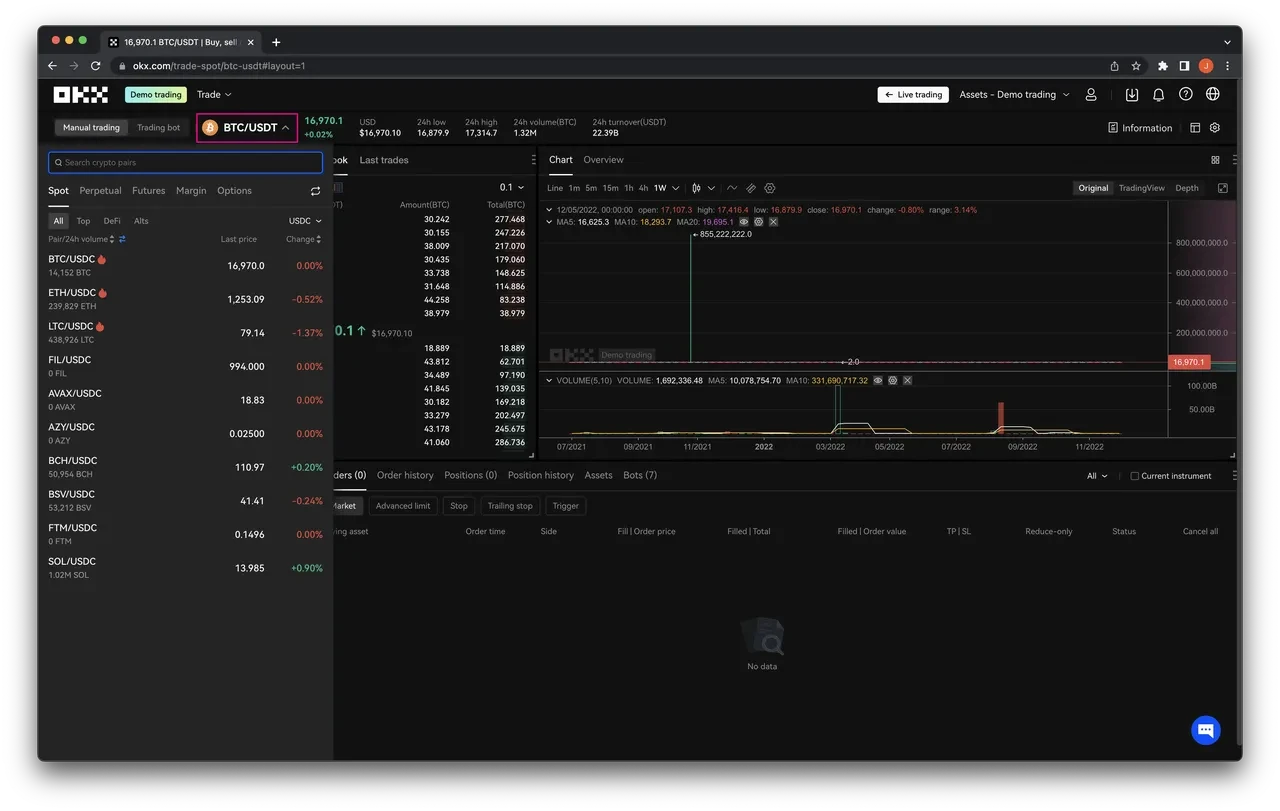The width and height of the screenshot is (1280, 811).
Task: Select the Depth chart view
Action: point(1187,188)
